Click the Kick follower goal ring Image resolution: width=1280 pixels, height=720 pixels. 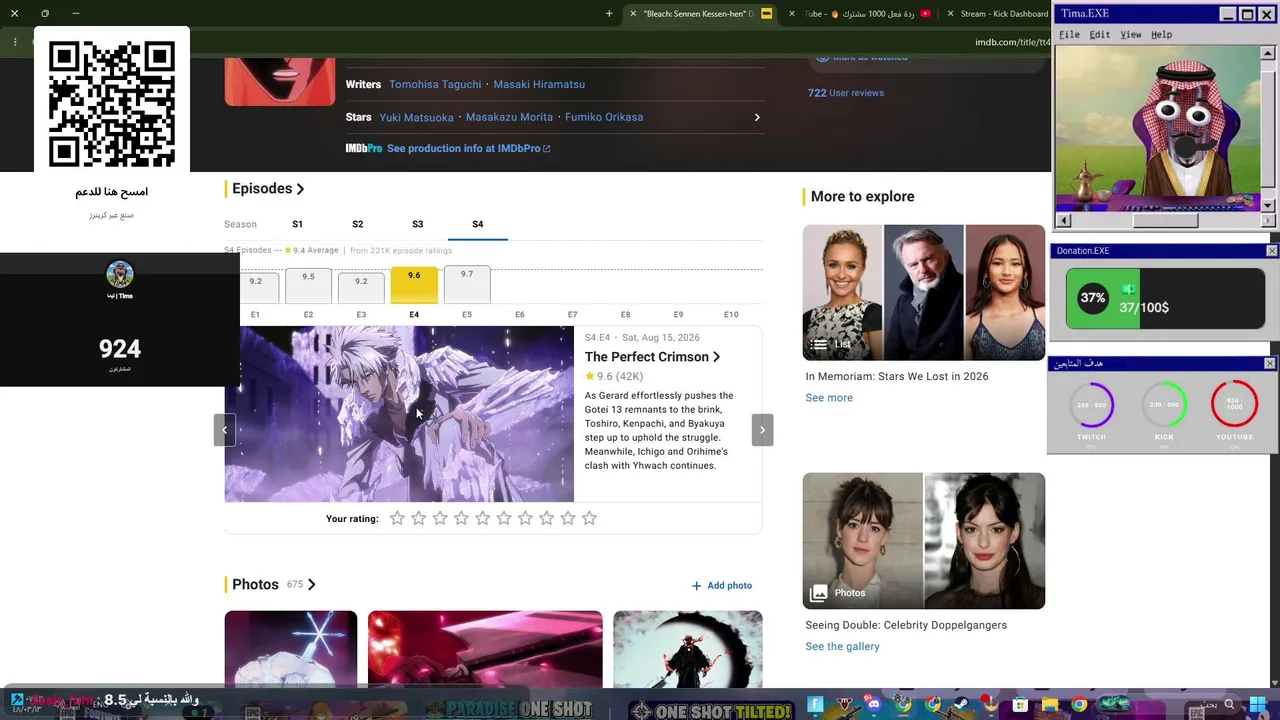click(x=1164, y=405)
